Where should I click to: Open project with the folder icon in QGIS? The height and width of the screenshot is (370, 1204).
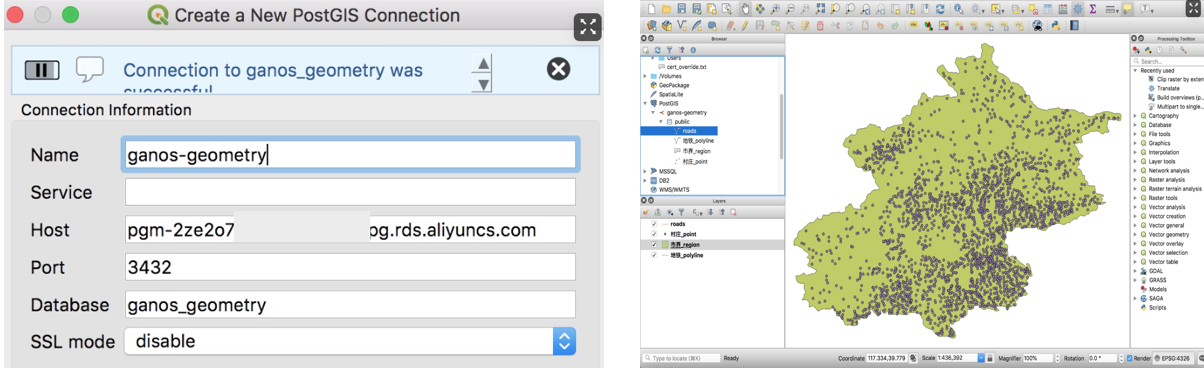click(666, 9)
